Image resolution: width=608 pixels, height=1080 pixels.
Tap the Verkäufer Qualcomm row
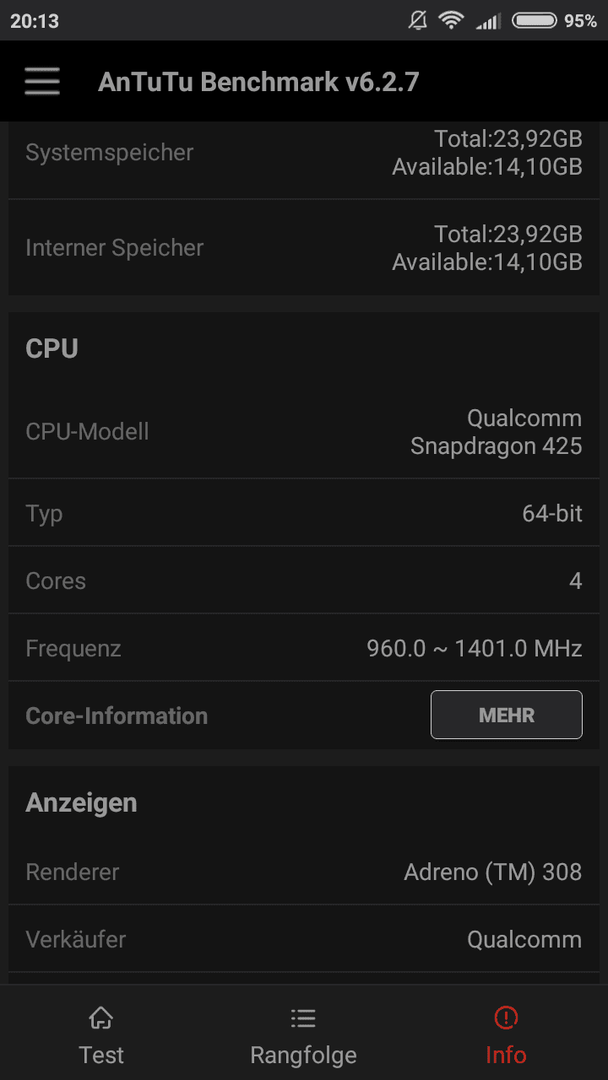click(304, 939)
